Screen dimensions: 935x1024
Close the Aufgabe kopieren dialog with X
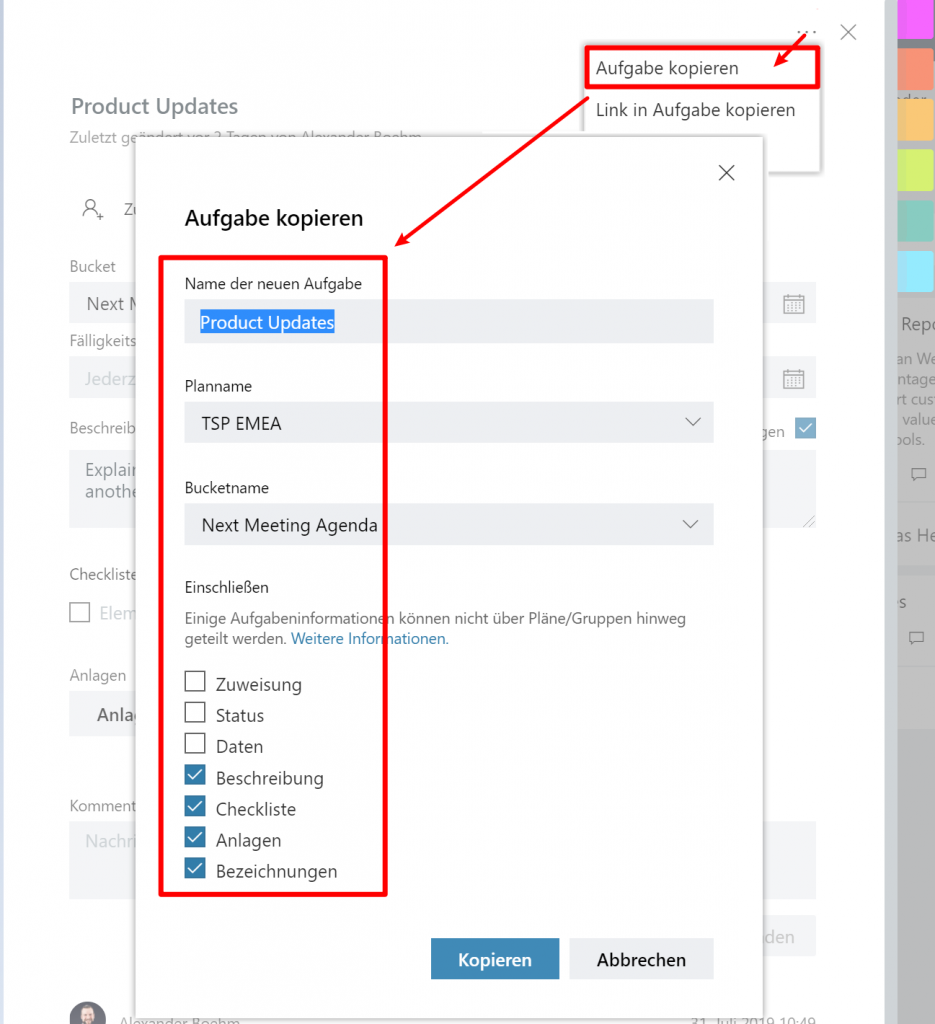pyautogui.click(x=727, y=173)
